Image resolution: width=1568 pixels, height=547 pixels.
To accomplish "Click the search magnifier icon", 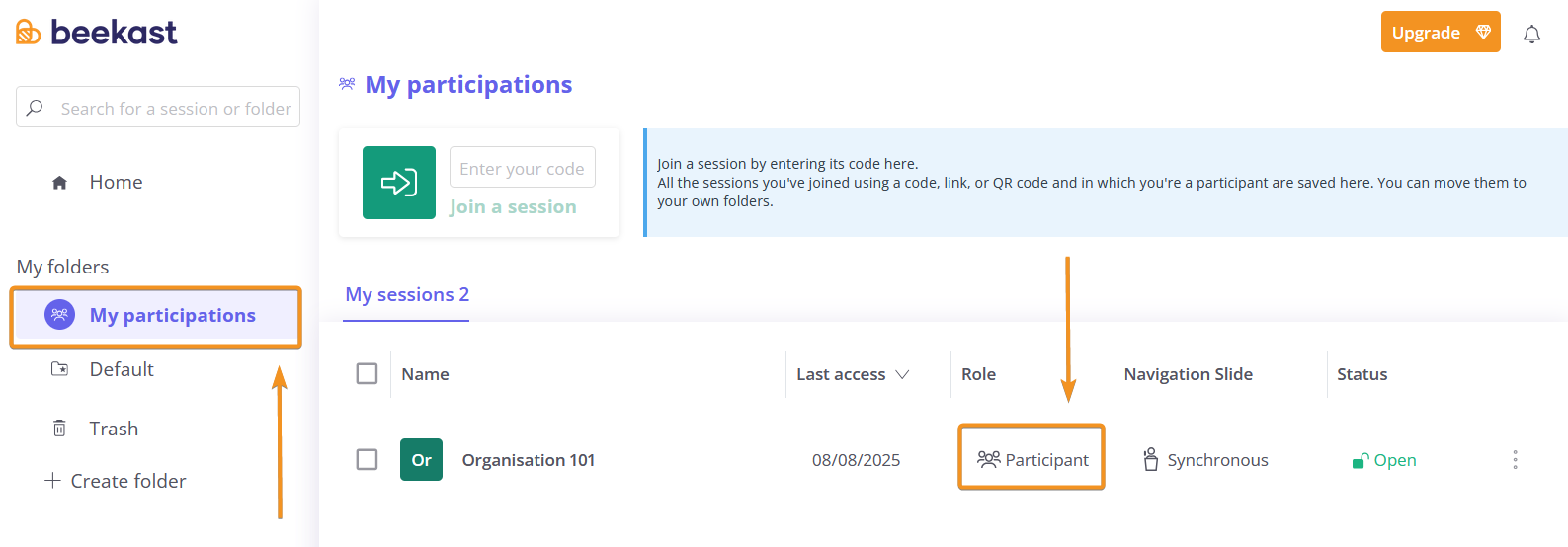I will coord(35,108).
